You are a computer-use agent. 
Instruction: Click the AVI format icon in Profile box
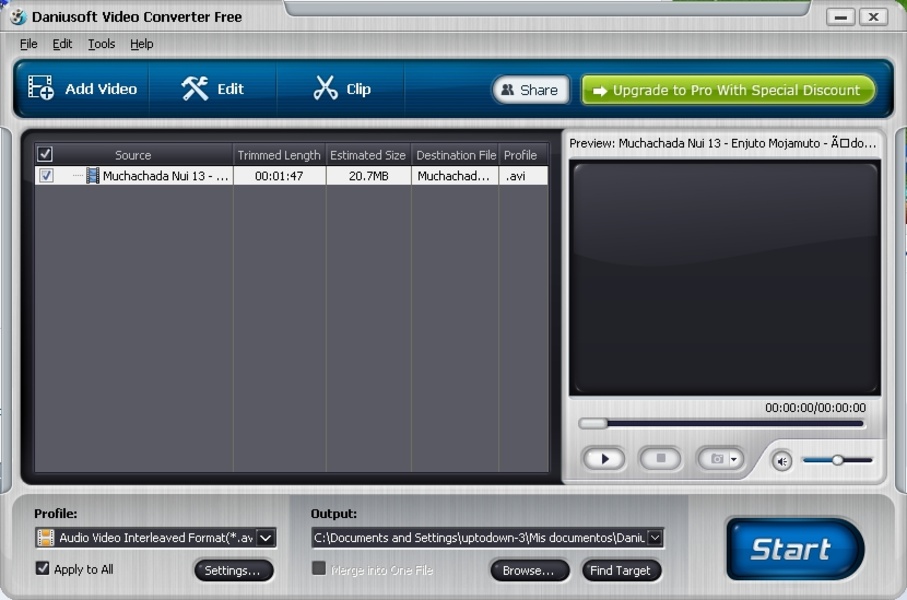click(x=46, y=538)
